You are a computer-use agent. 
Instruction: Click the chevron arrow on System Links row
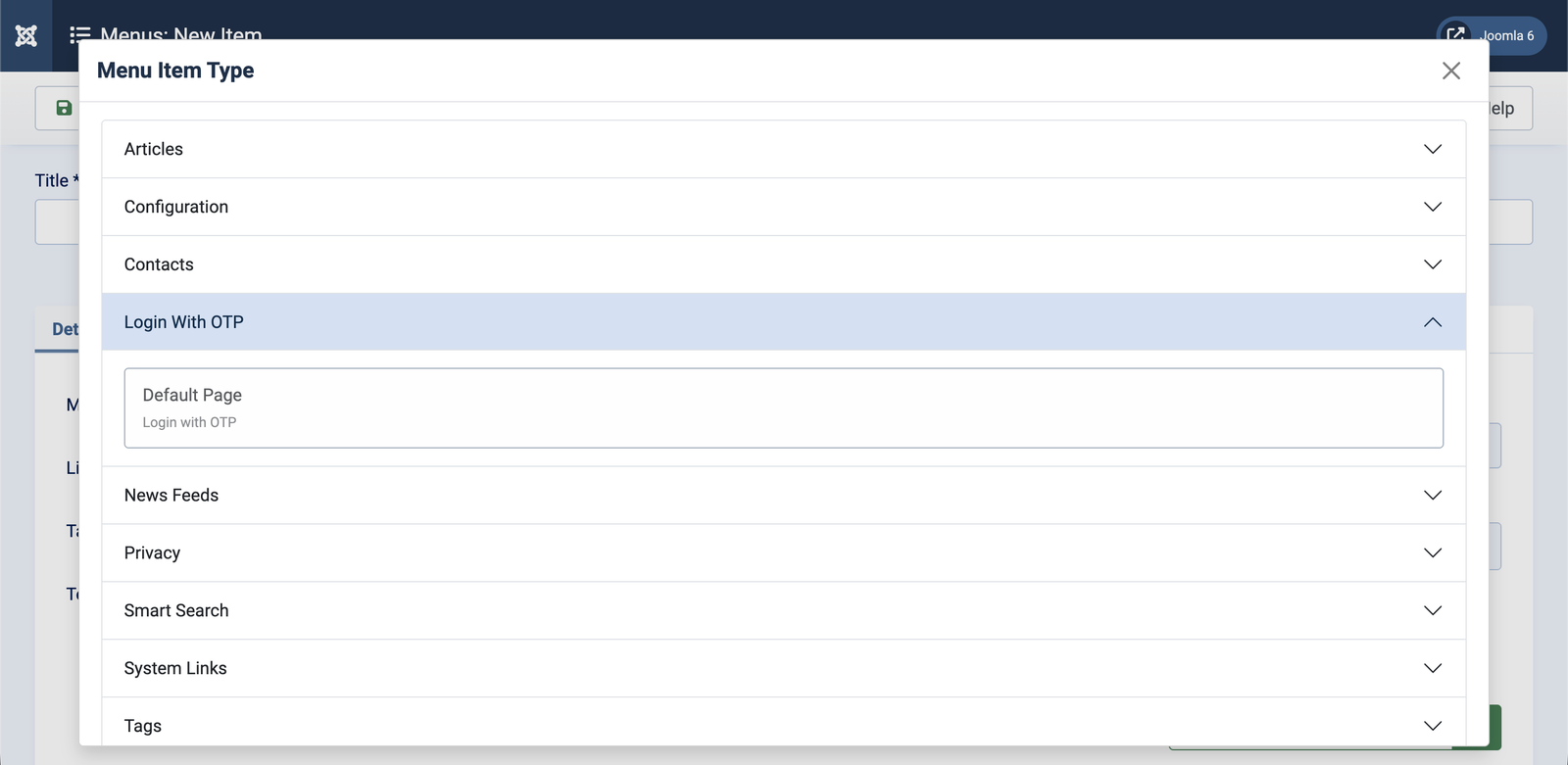coord(1432,669)
